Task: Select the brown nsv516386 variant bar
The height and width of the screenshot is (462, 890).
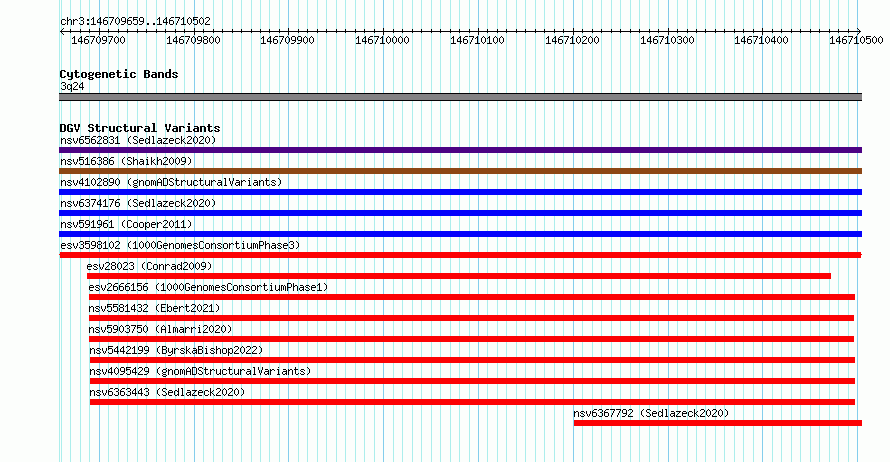Action: [x=460, y=171]
